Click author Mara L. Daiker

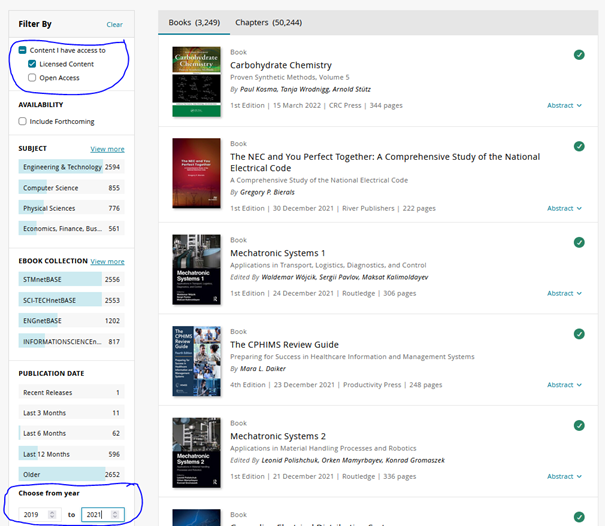(263, 369)
